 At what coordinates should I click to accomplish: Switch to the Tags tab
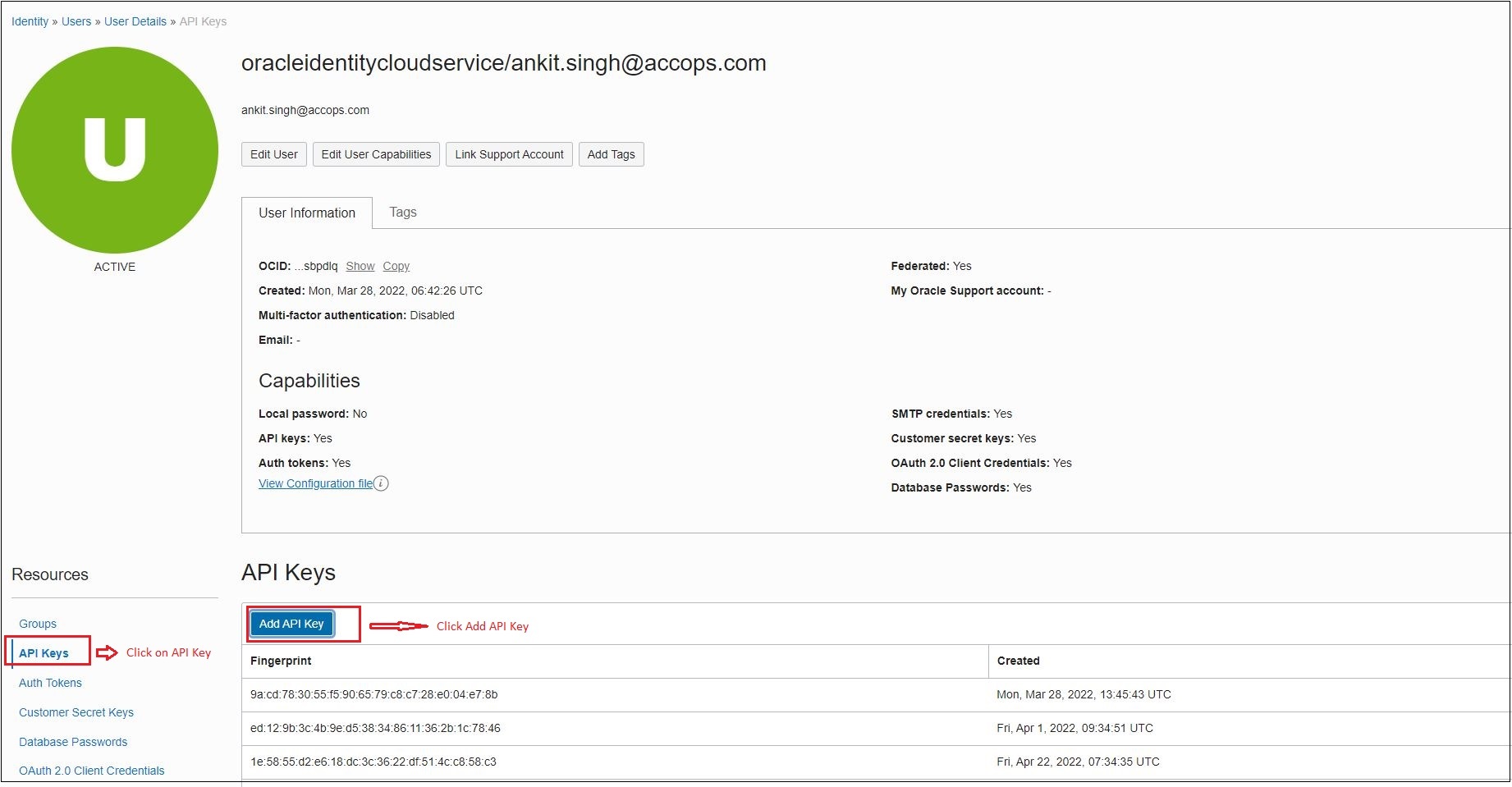(402, 213)
